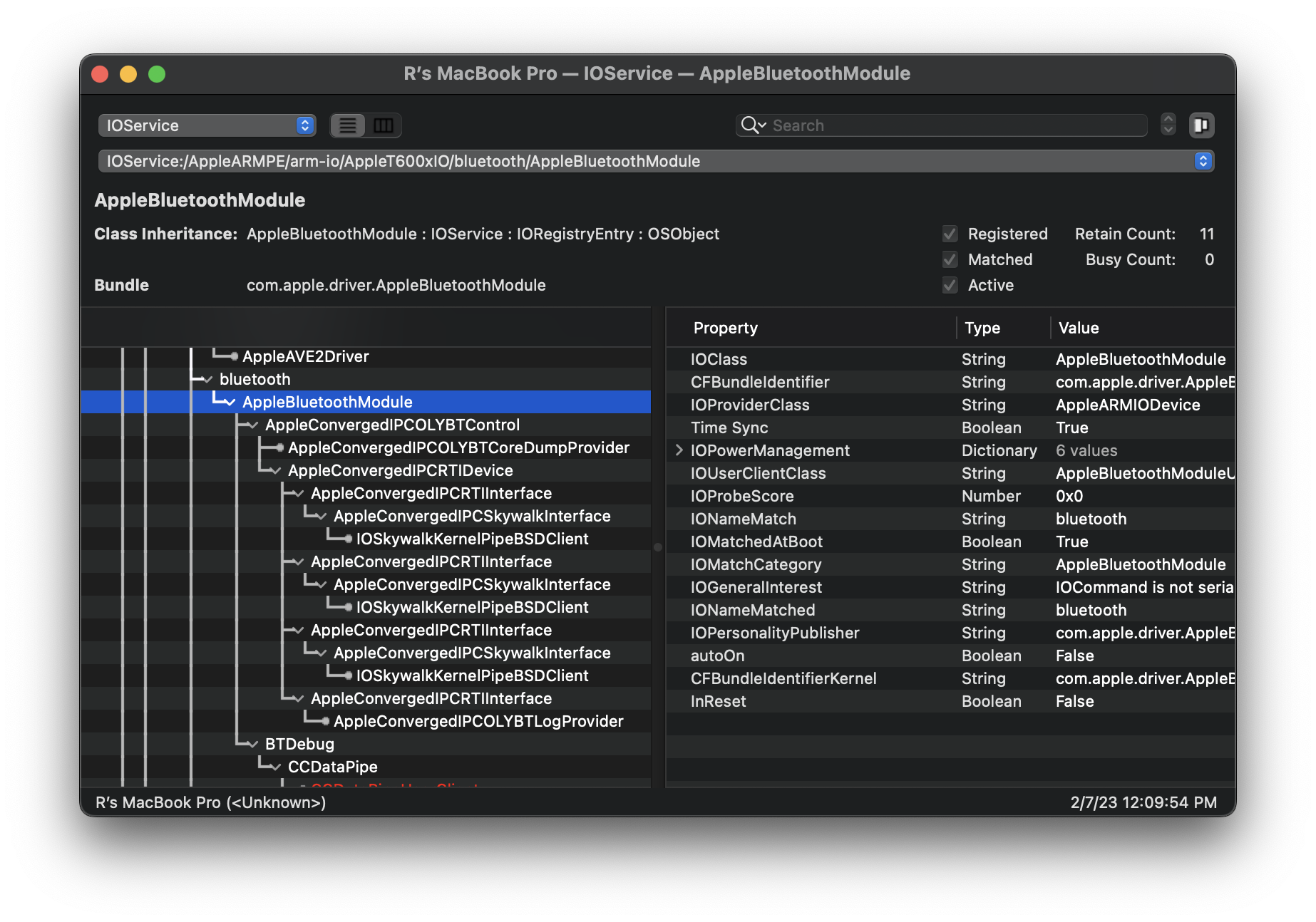Switch to column browser view mode

[384, 125]
